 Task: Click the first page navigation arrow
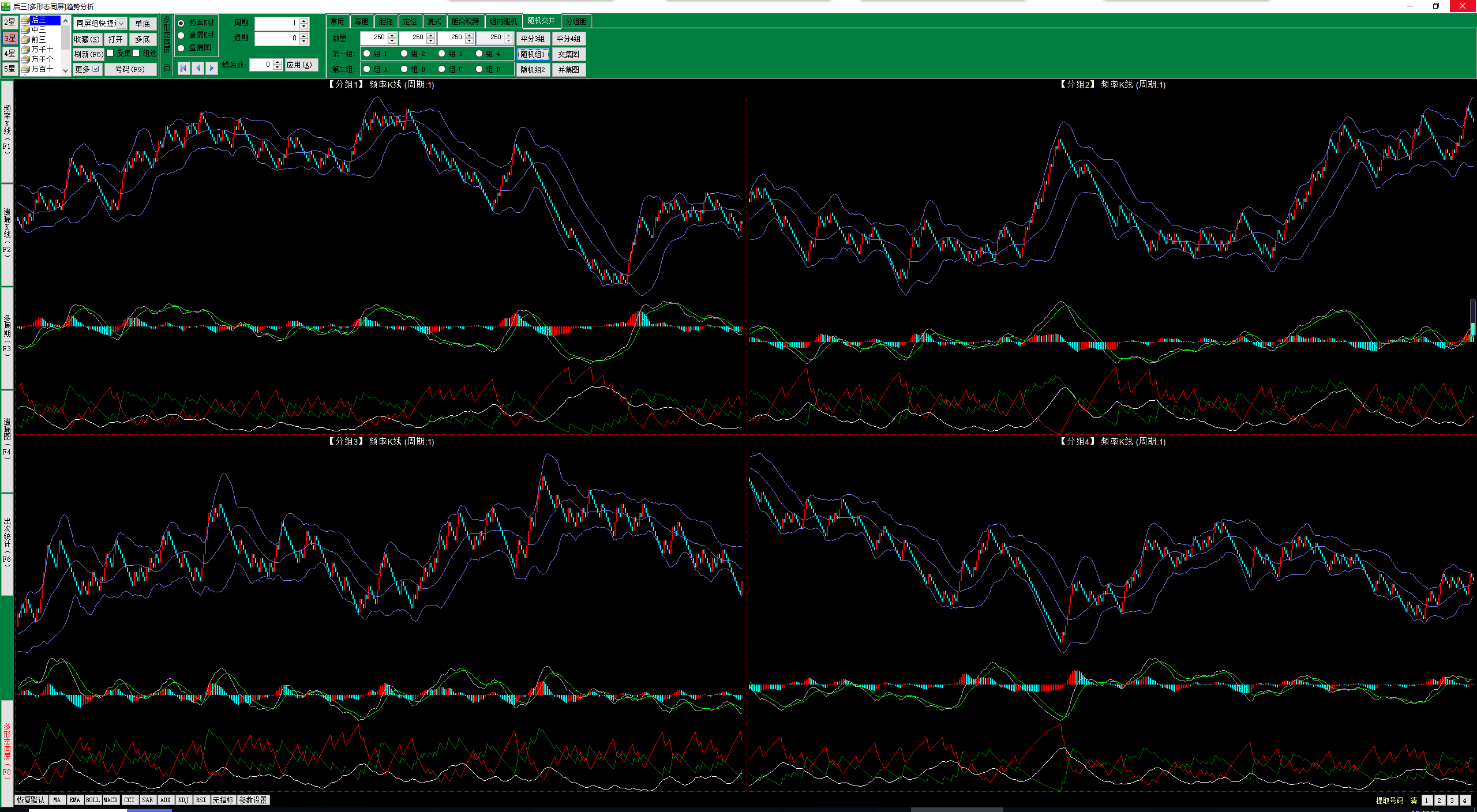coord(183,67)
